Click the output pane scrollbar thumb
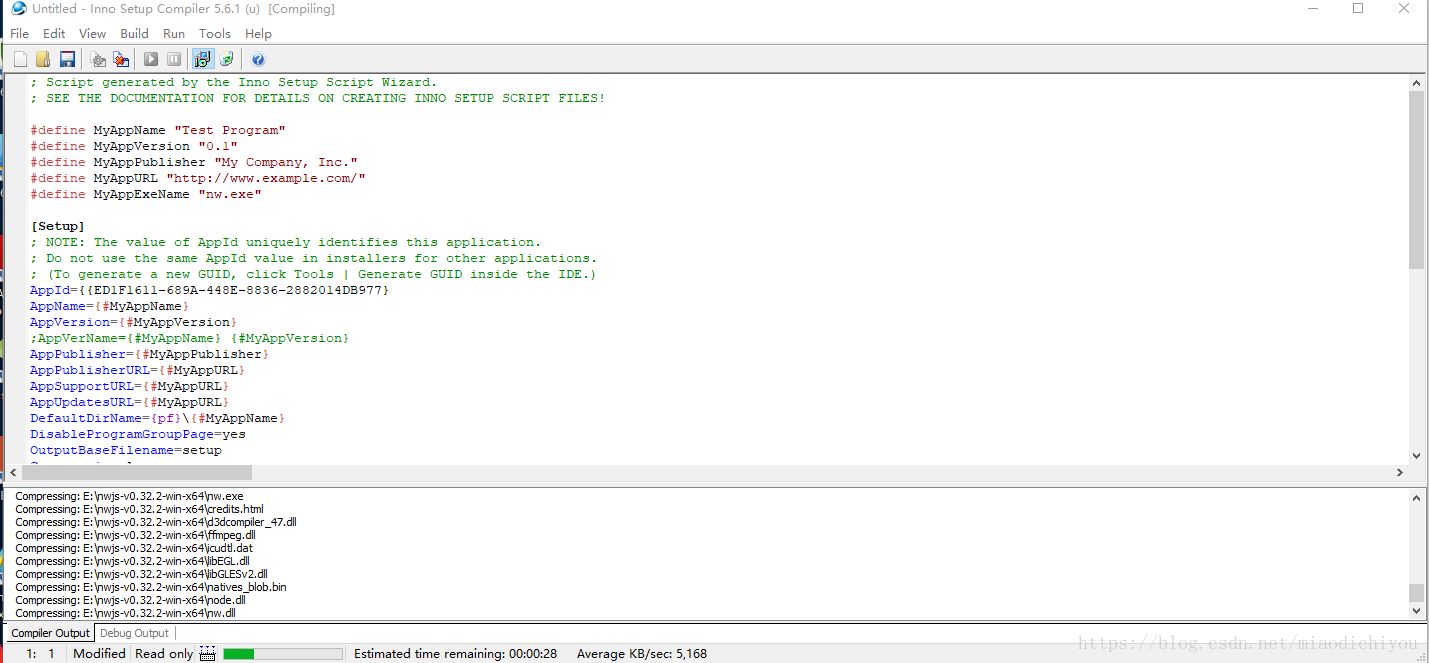This screenshot has width=1429, height=663. pyautogui.click(x=1416, y=593)
